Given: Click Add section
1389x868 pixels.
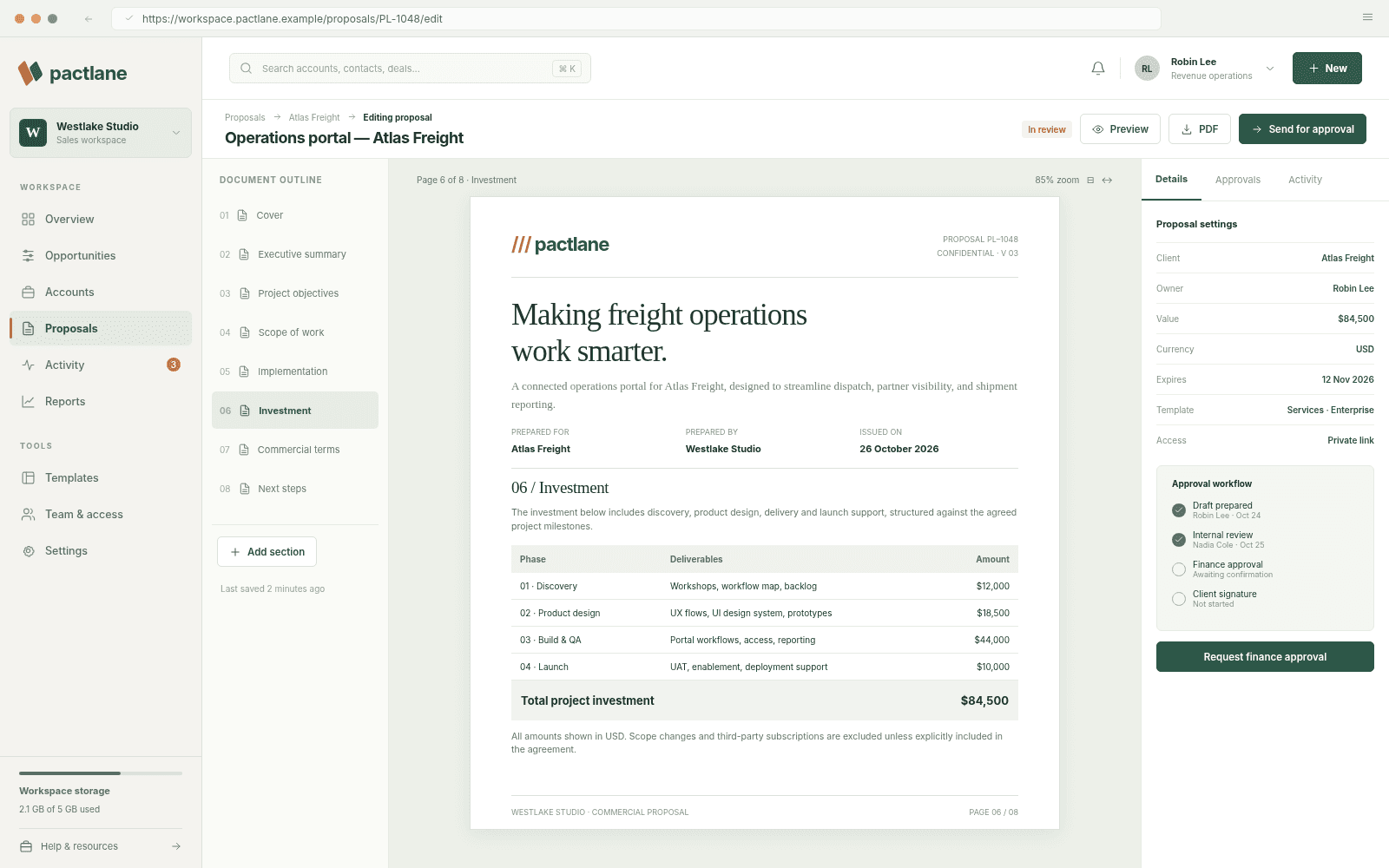Looking at the screenshot, I should point(267,552).
